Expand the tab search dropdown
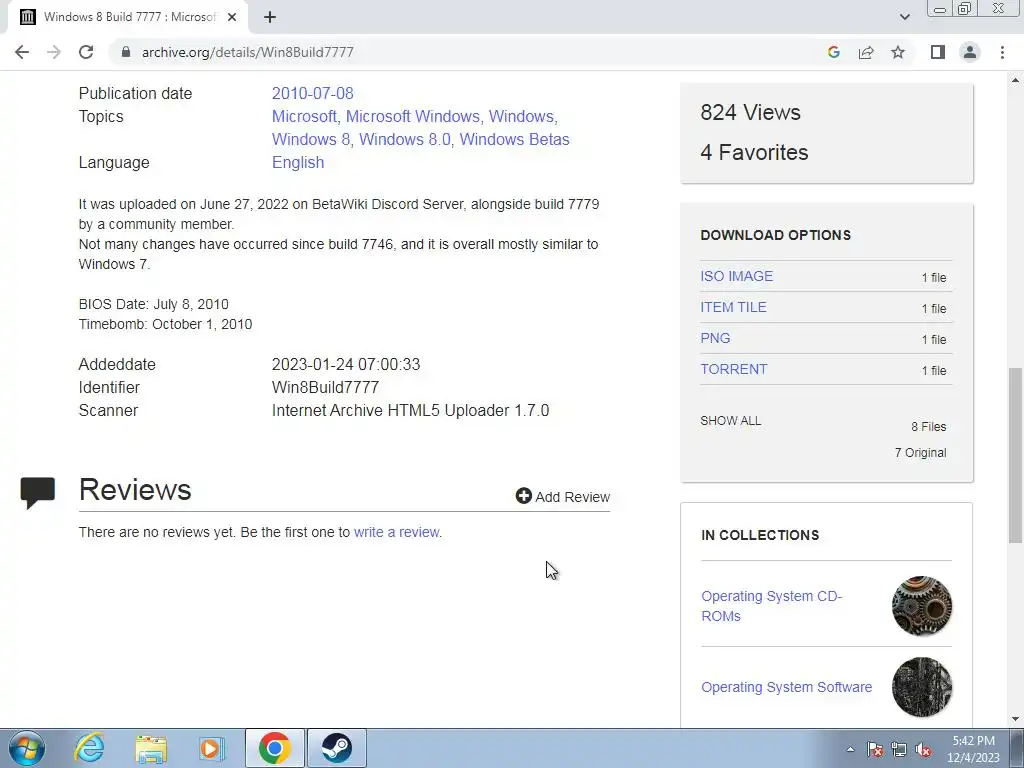Screen dimensions: 1024x768 [904, 17]
